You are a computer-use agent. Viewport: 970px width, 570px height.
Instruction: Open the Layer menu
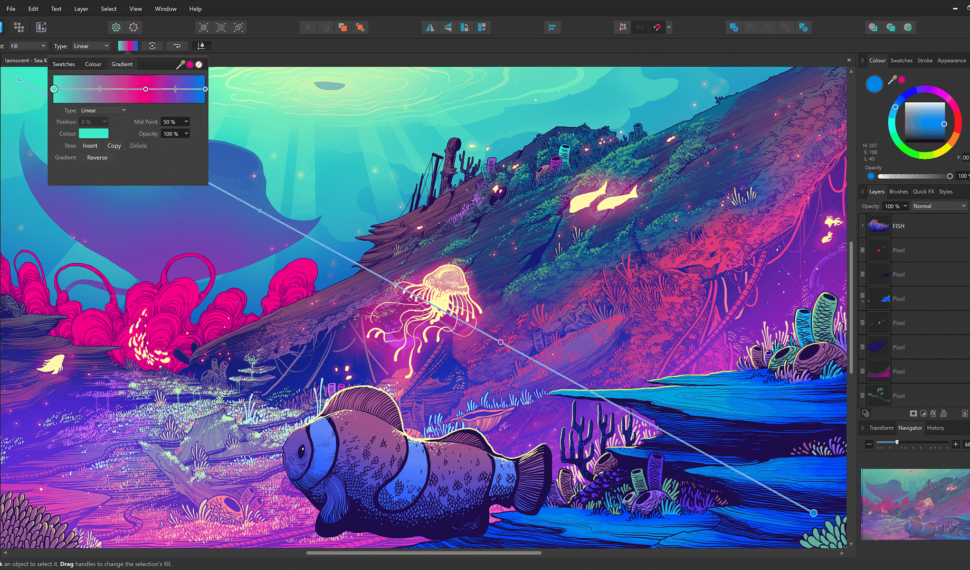pos(81,8)
